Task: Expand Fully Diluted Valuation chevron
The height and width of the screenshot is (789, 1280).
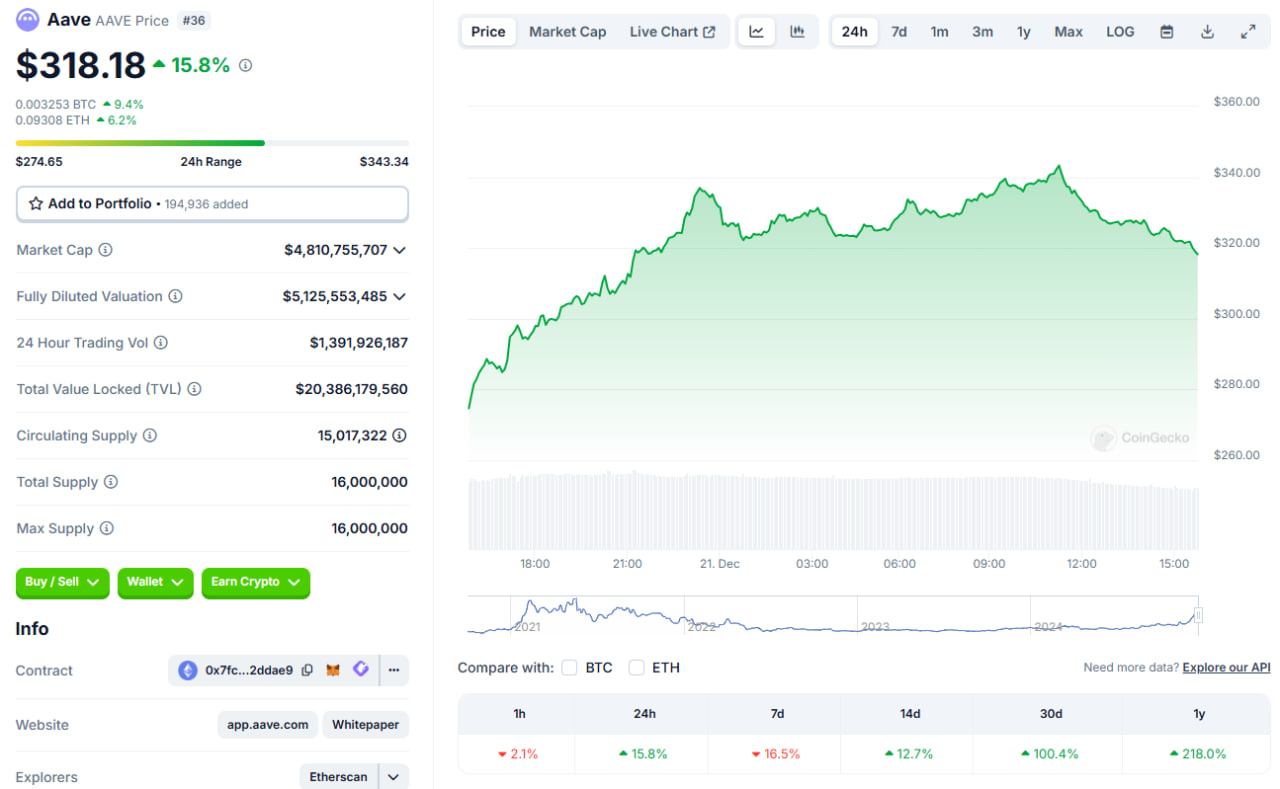Action: tap(400, 297)
